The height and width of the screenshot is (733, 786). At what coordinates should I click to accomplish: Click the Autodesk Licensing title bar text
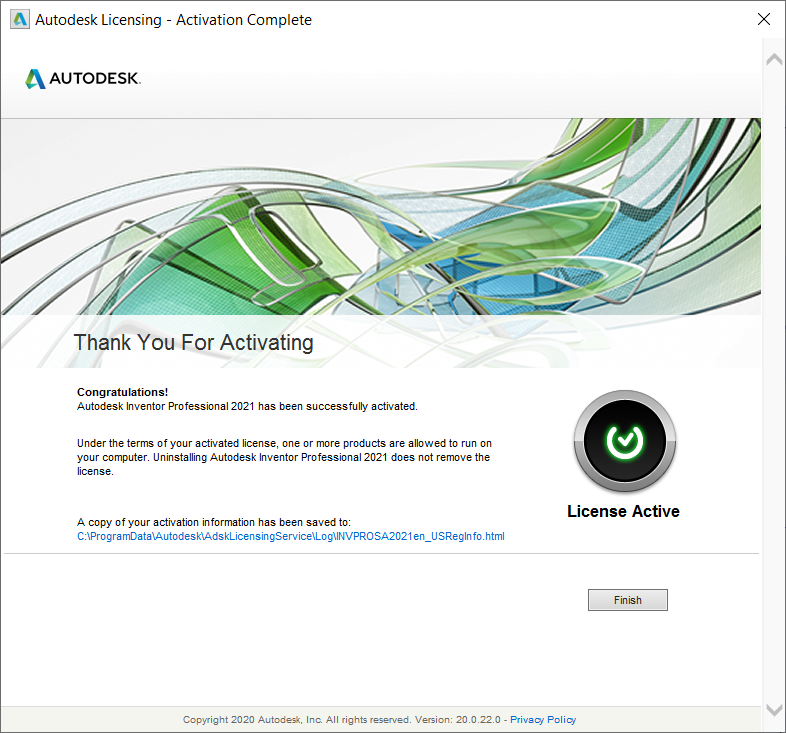(173, 20)
